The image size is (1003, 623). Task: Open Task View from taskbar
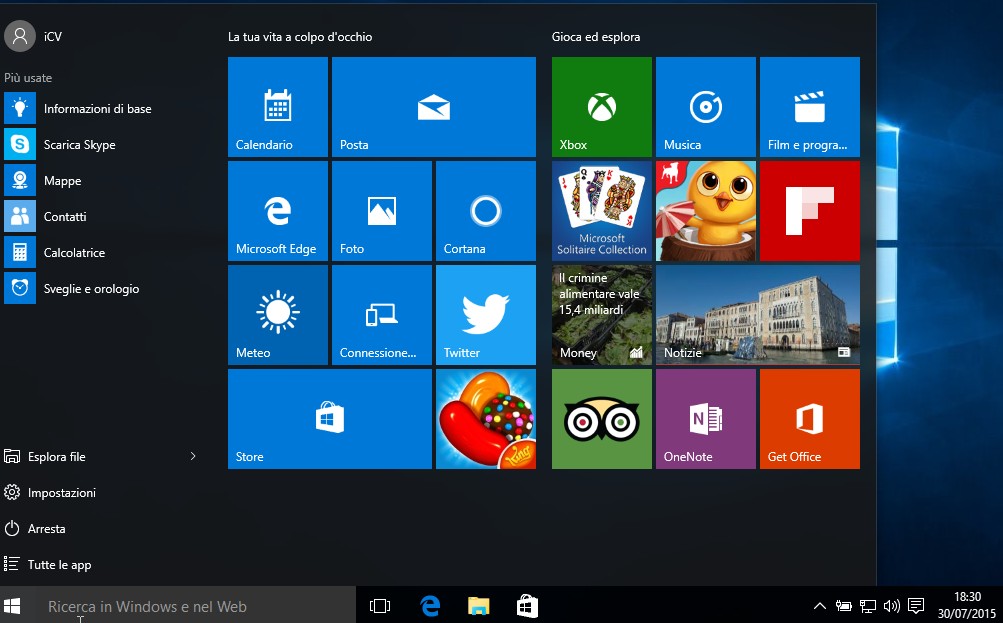tap(380, 606)
